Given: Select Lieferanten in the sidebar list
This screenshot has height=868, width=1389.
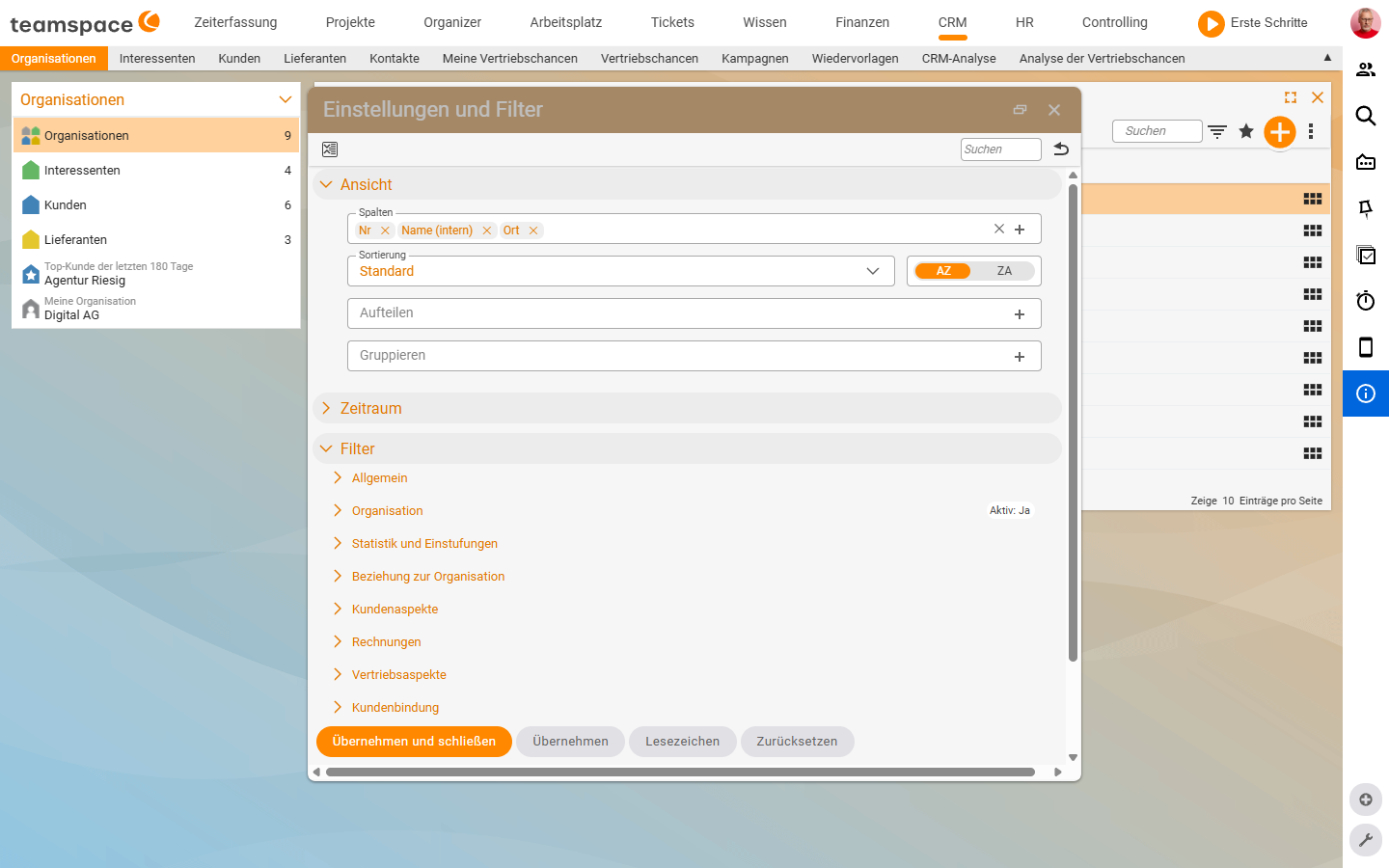Looking at the screenshot, I should [156, 239].
